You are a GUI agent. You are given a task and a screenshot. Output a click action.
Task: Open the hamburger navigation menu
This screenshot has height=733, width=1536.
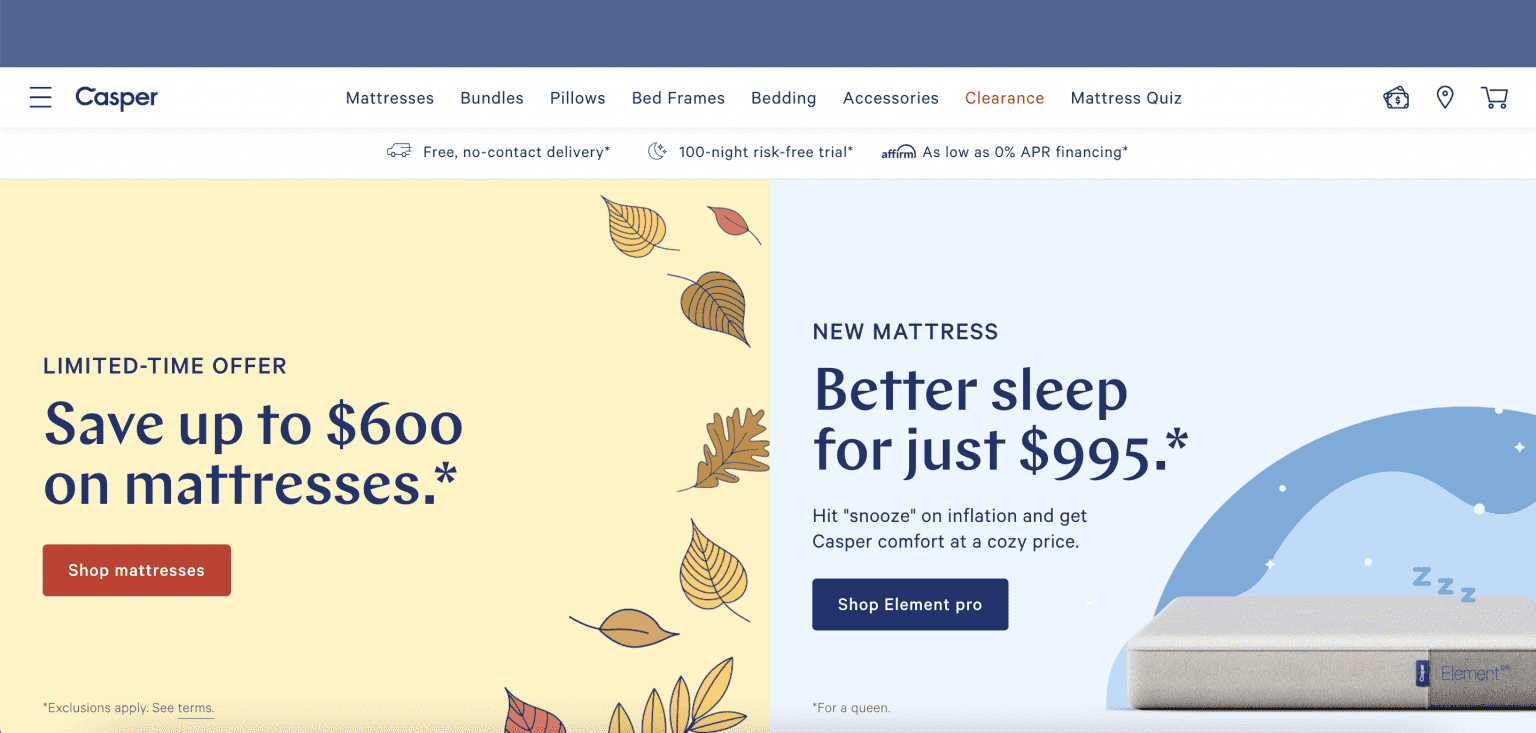(40, 97)
